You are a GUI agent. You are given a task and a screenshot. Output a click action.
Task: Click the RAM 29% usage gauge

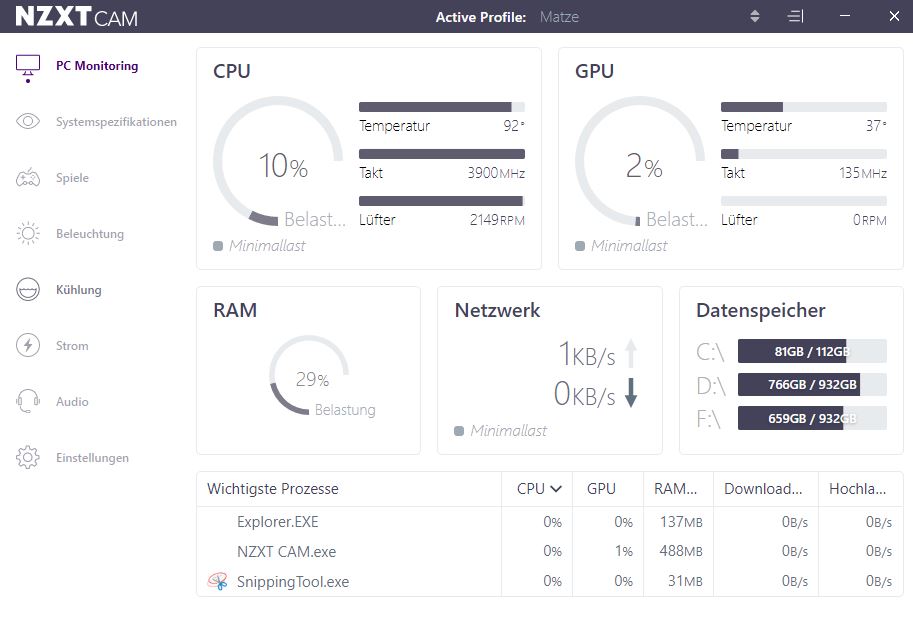(x=309, y=375)
